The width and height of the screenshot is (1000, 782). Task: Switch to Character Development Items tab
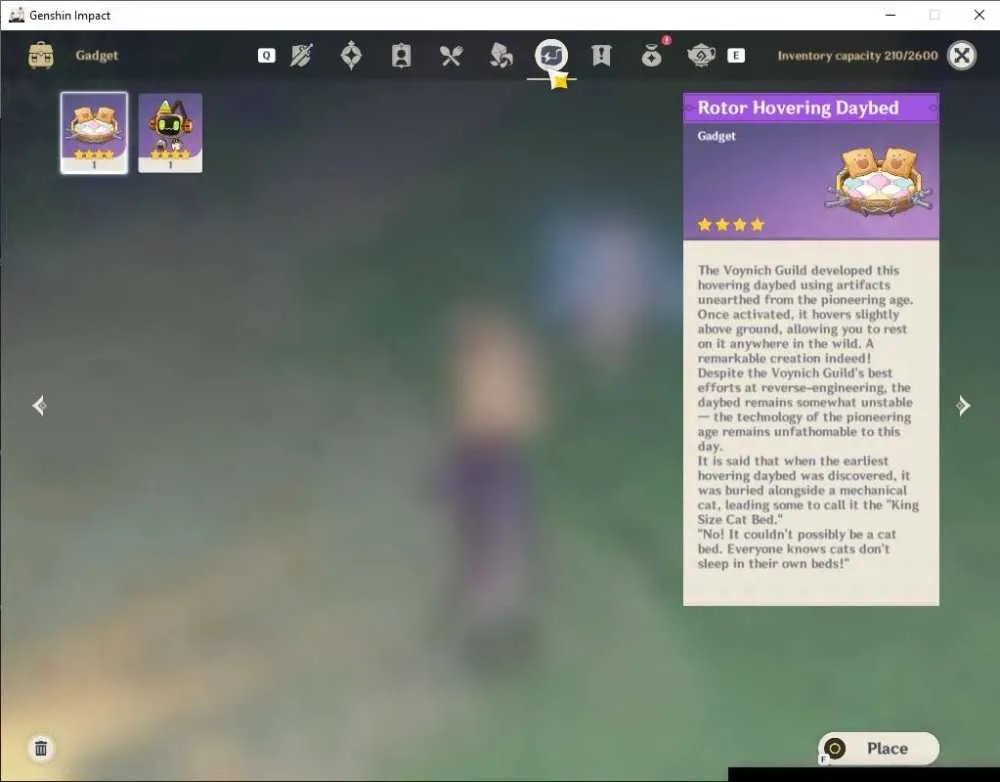(x=401, y=55)
